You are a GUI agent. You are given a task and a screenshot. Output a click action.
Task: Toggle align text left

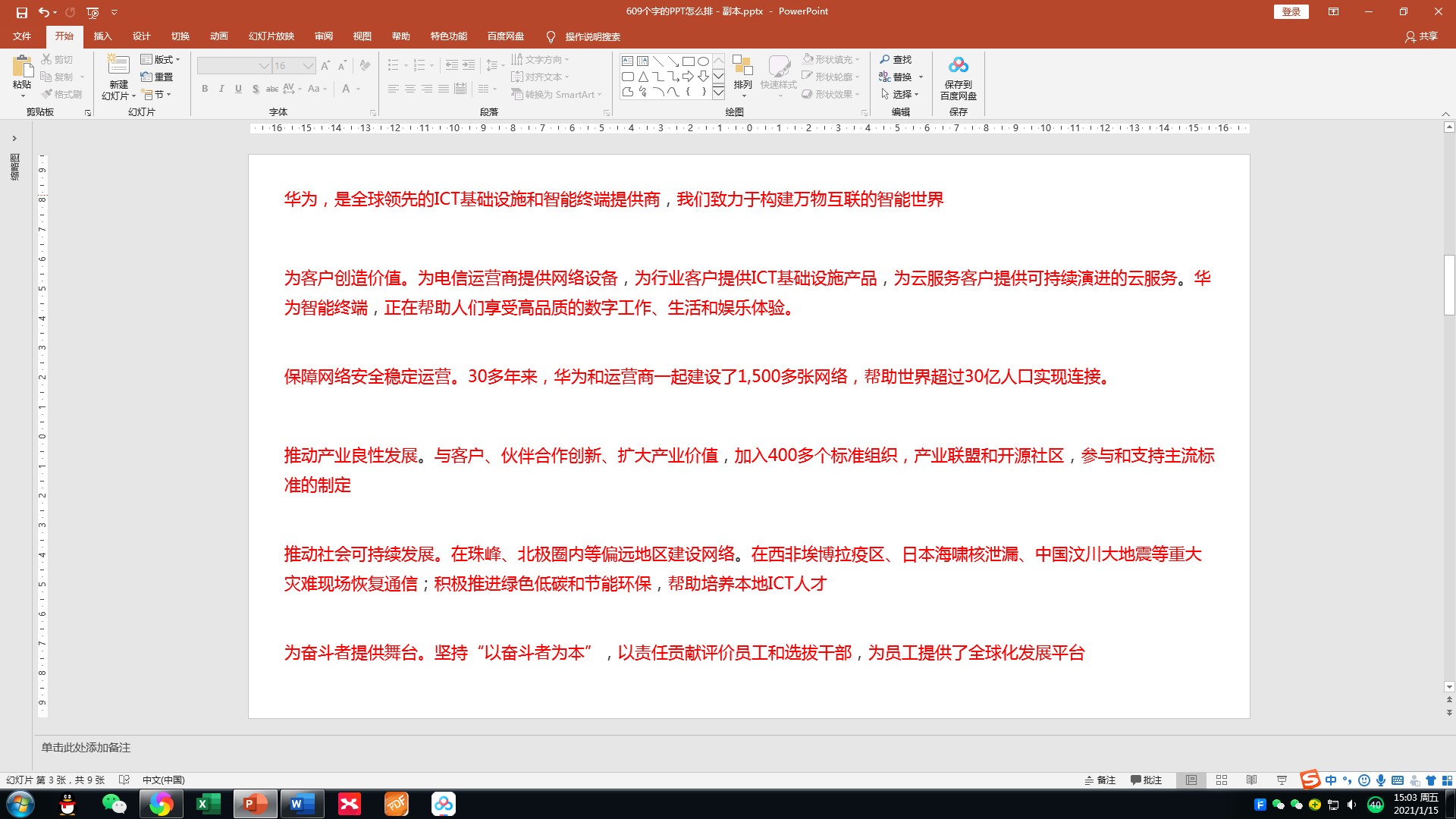(394, 89)
